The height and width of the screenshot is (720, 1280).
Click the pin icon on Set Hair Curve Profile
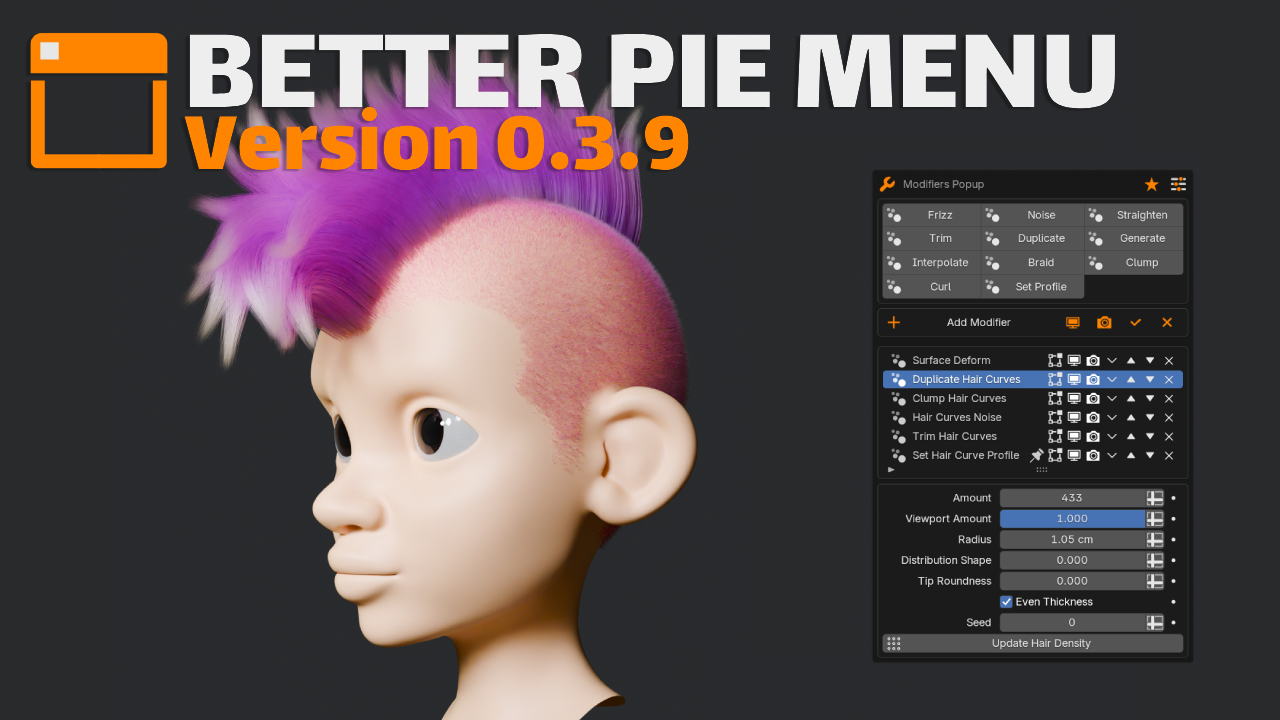point(1037,456)
